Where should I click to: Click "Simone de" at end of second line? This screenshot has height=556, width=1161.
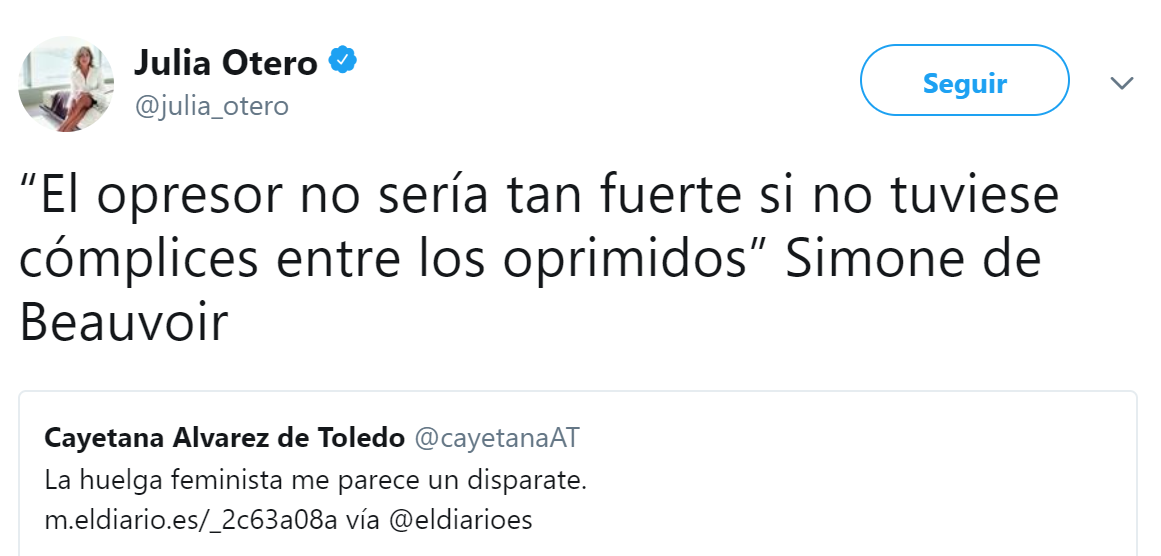click(913, 259)
